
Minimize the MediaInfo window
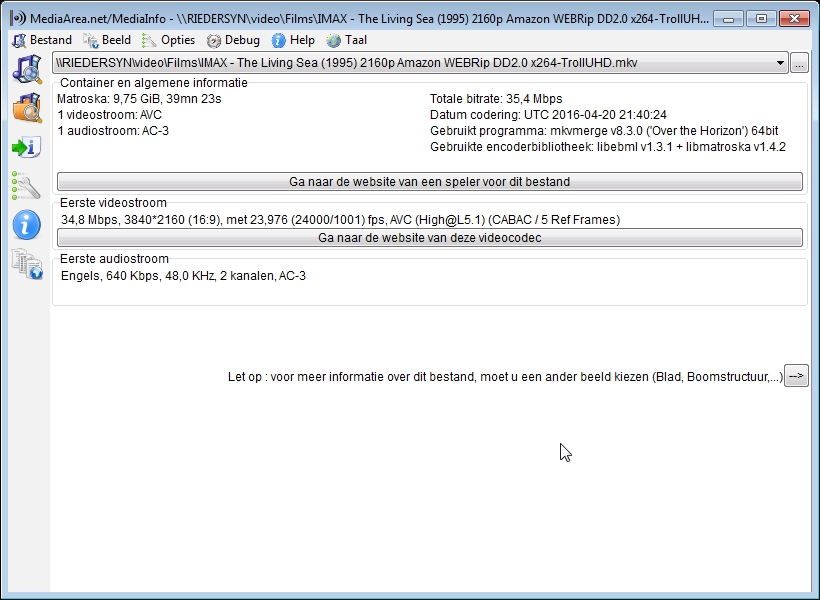click(728, 19)
